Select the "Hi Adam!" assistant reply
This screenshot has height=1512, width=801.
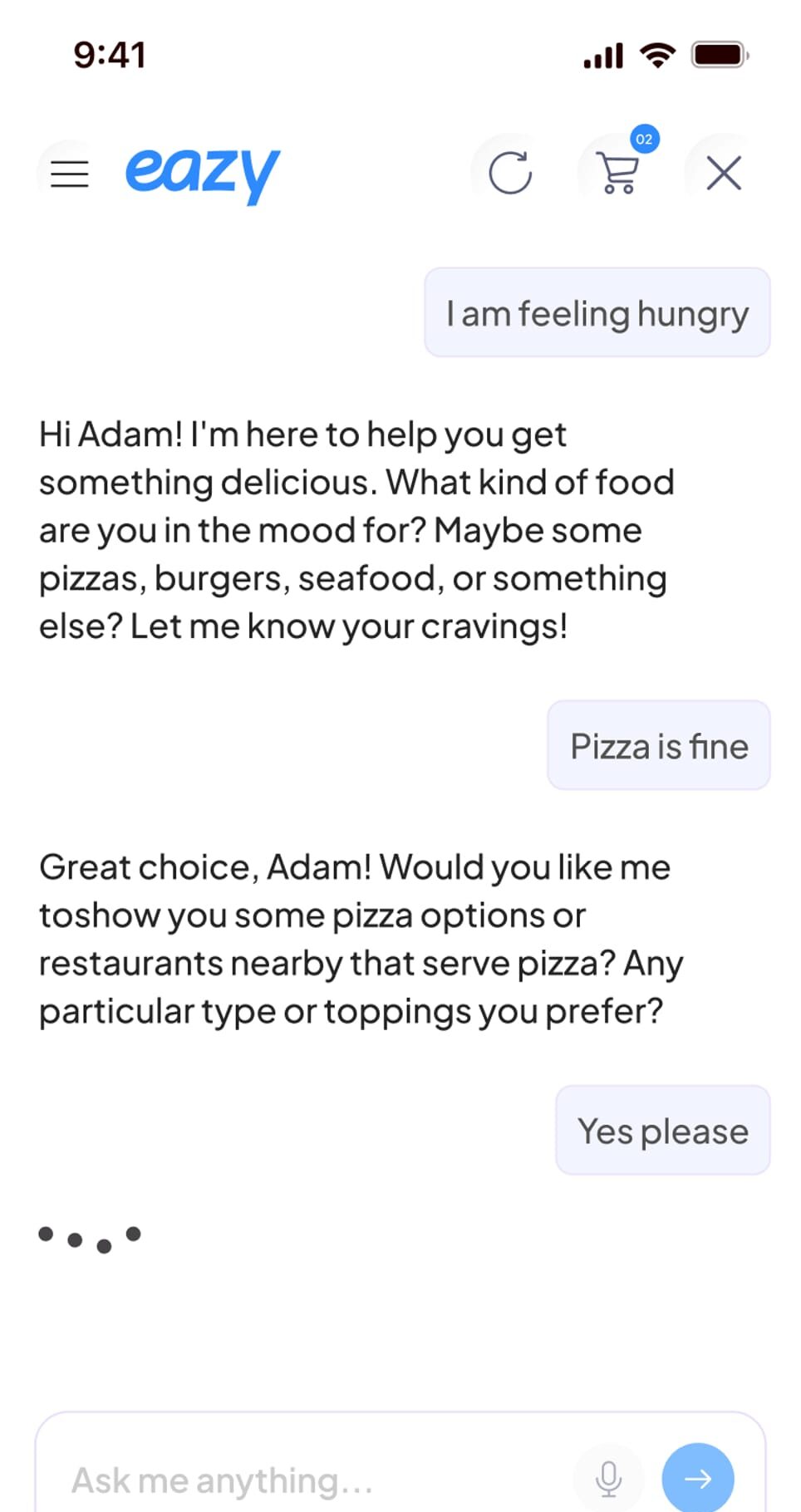point(356,530)
